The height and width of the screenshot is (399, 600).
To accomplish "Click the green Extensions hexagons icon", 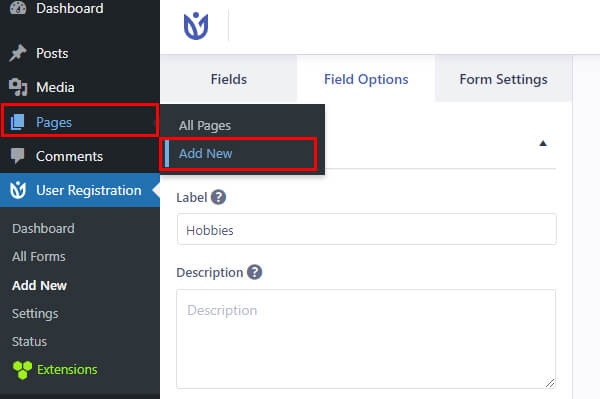I will click(x=22, y=370).
